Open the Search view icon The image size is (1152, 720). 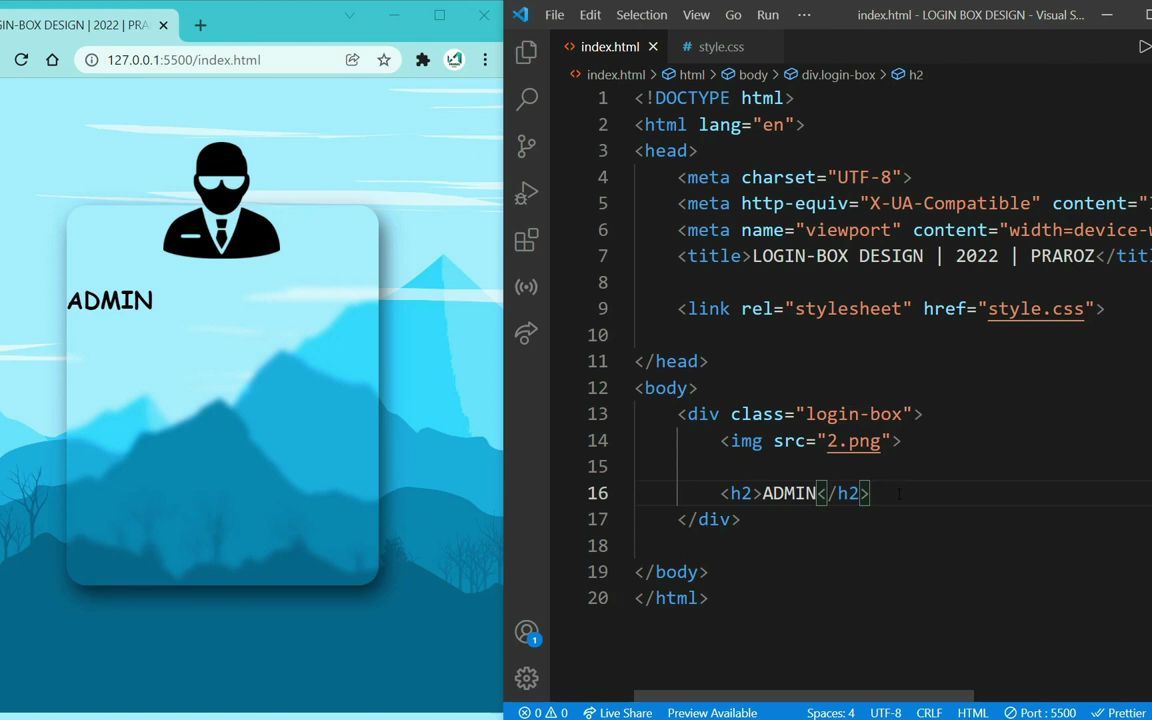(x=526, y=99)
